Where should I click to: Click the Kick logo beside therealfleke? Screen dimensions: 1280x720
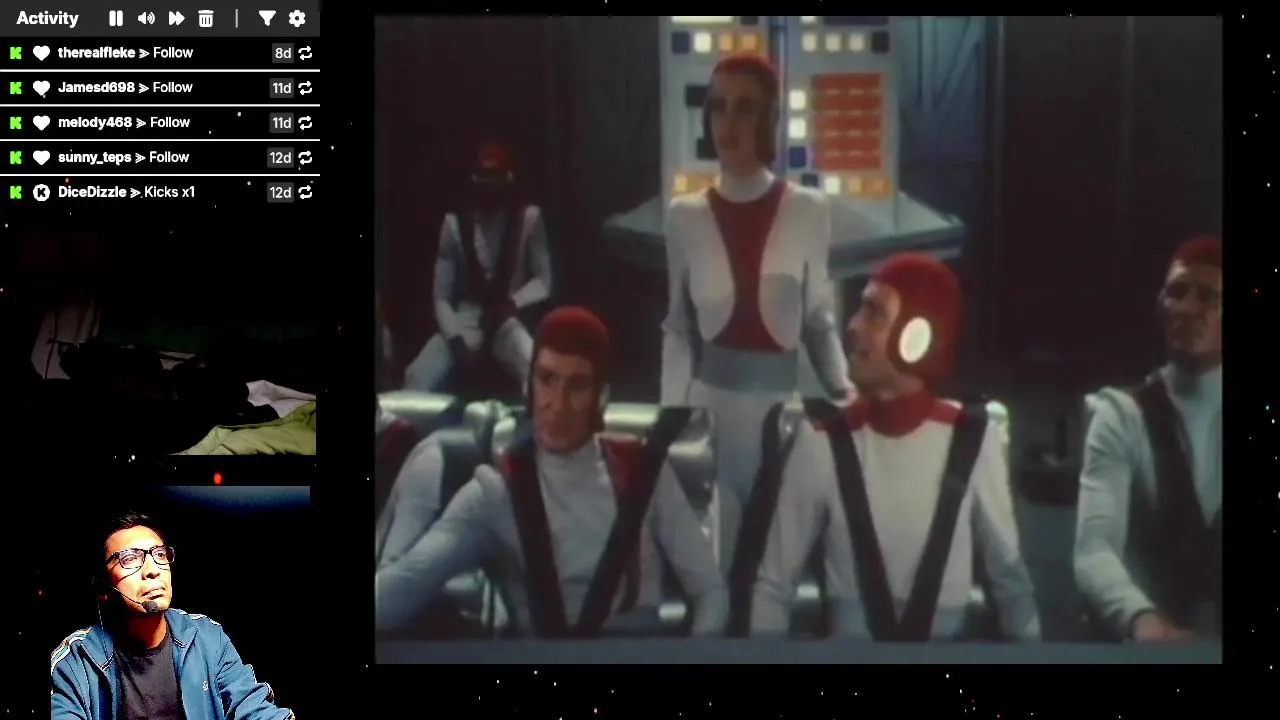pyautogui.click(x=16, y=53)
